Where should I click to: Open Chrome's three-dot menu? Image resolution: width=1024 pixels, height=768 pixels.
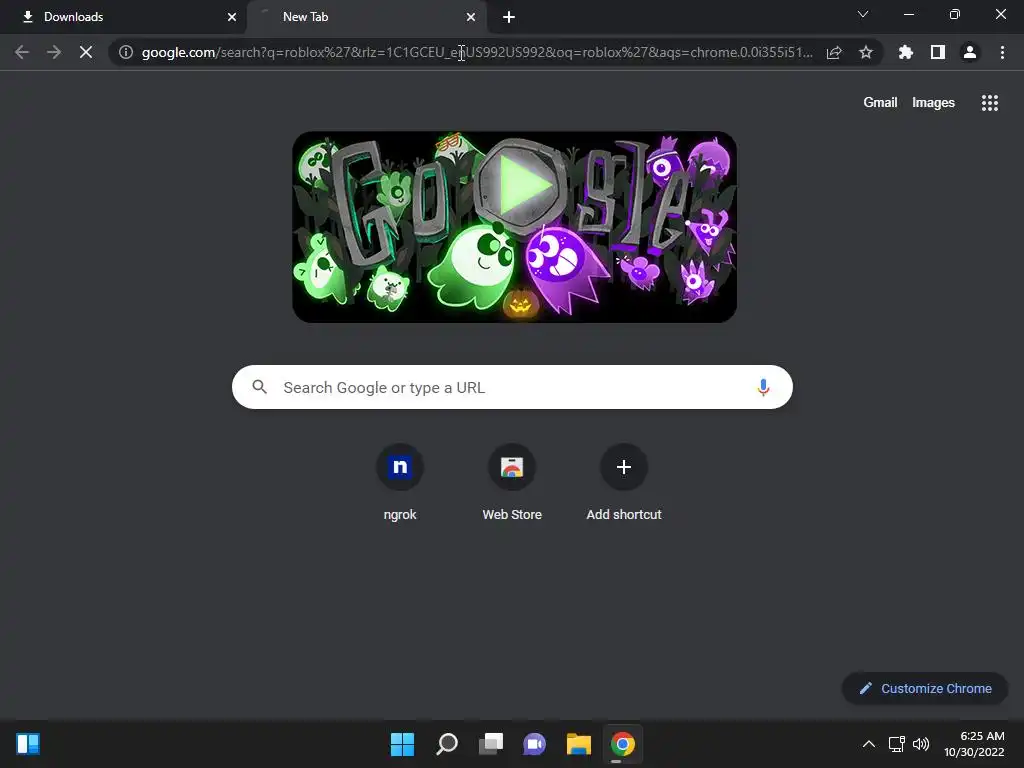(1002, 52)
